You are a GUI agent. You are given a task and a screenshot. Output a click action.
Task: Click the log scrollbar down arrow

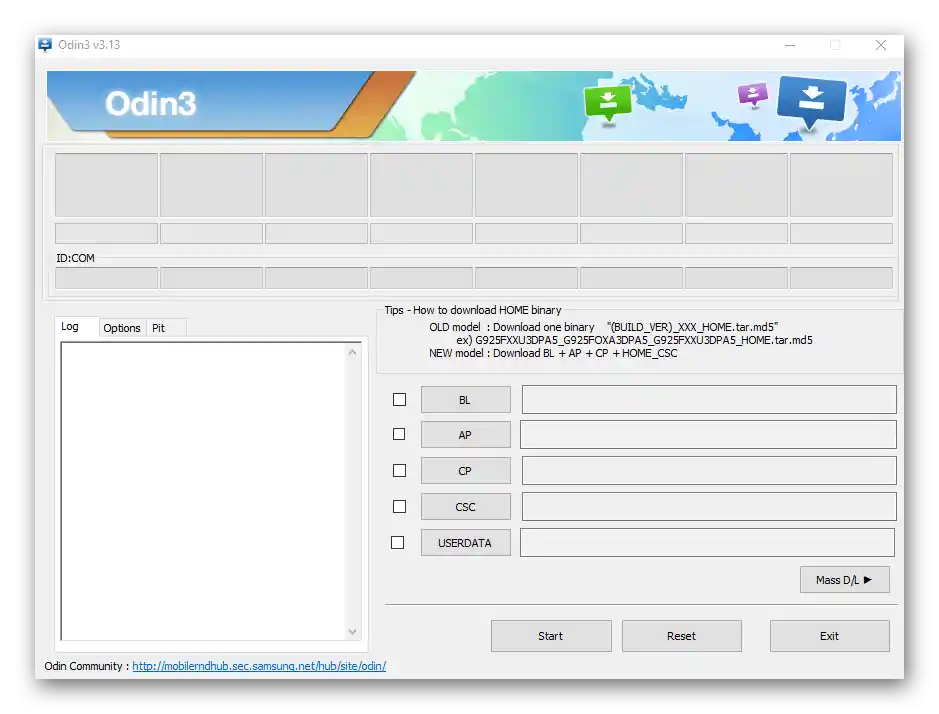tap(352, 631)
